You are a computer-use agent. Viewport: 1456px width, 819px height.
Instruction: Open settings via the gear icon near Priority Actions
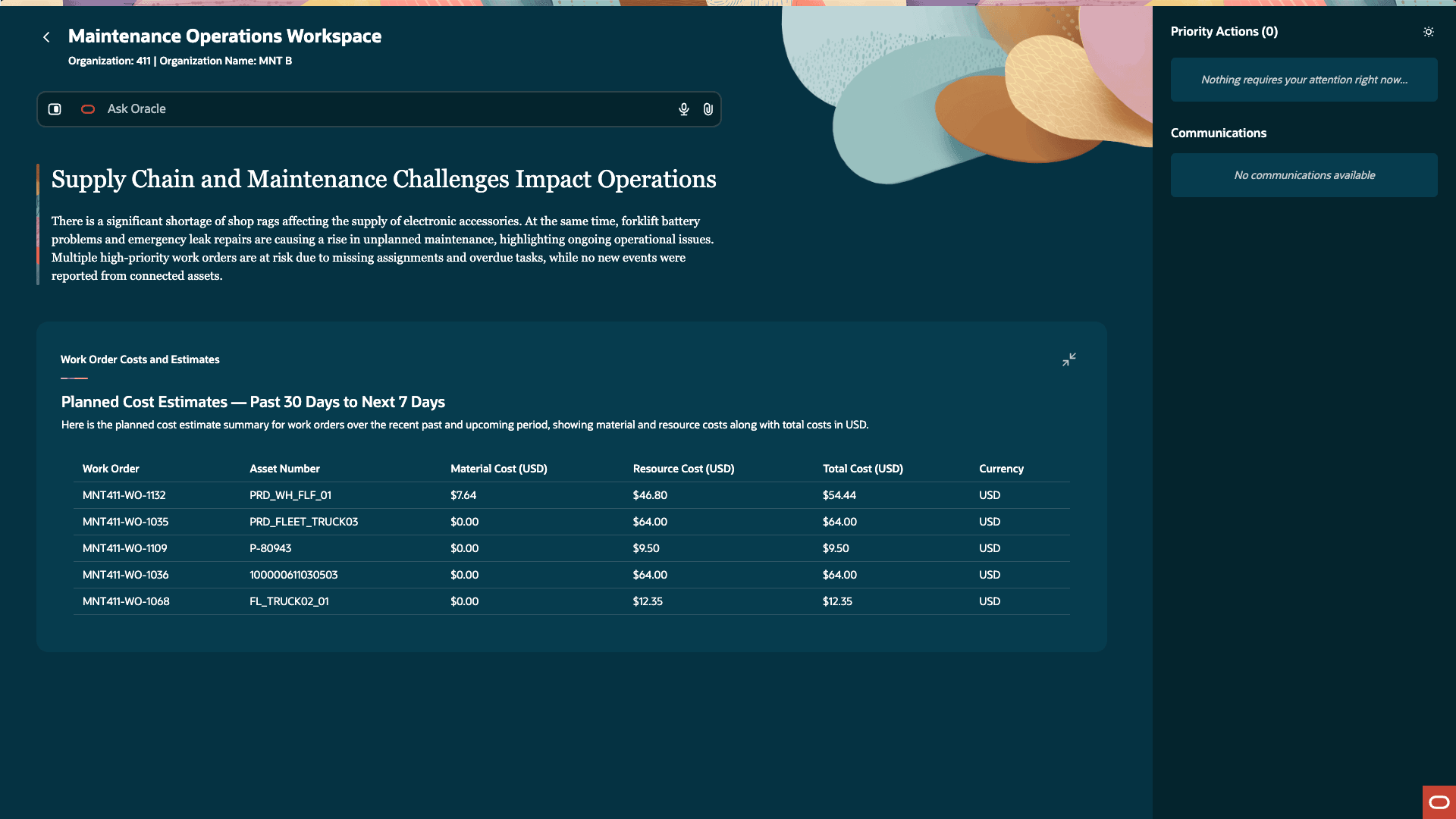1429,32
